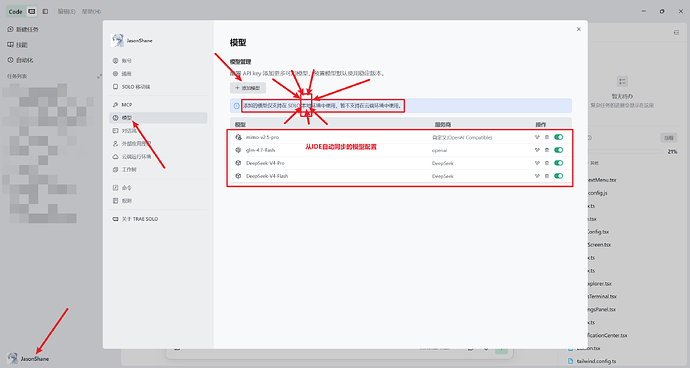Open 技能 in the main window sidebar

pos(18,45)
